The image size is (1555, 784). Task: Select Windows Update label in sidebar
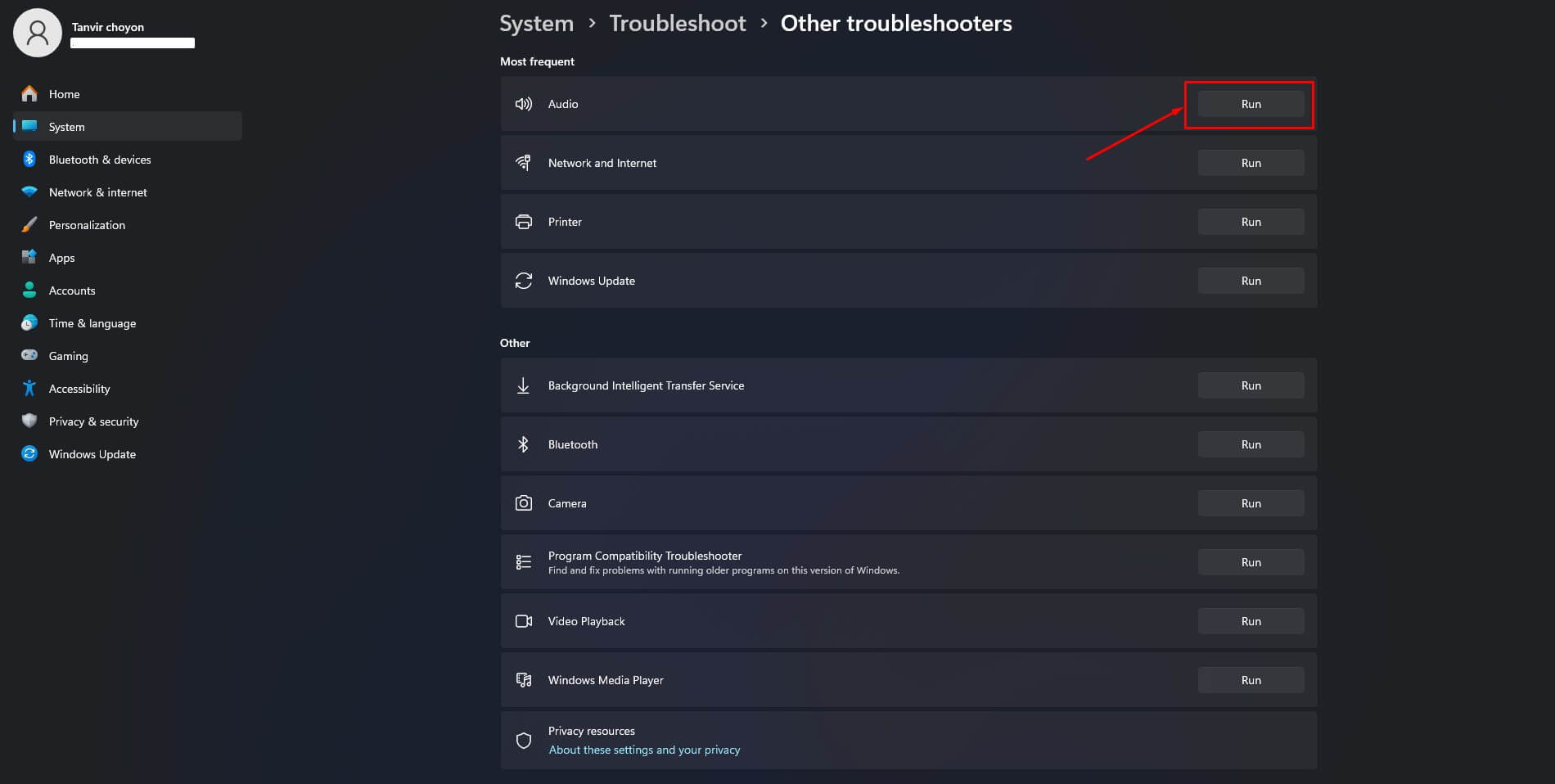click(x=92, y=454)
